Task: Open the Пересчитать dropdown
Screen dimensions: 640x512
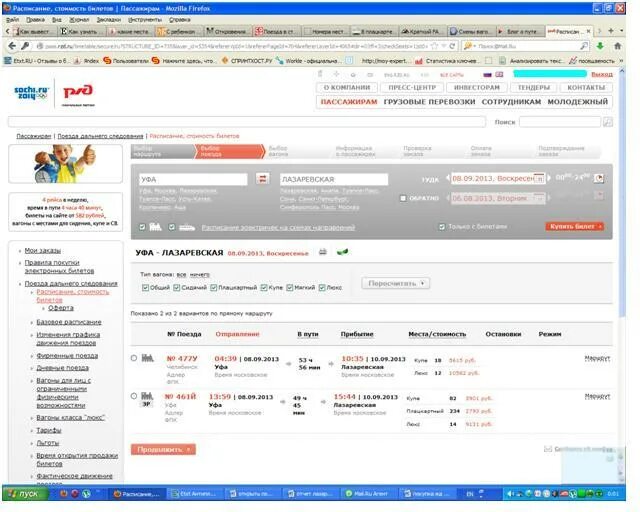Action: 396,283
